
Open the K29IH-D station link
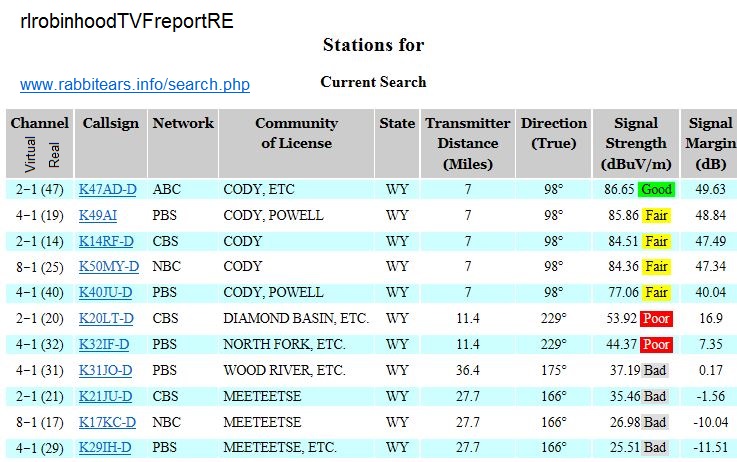[105, 448]
